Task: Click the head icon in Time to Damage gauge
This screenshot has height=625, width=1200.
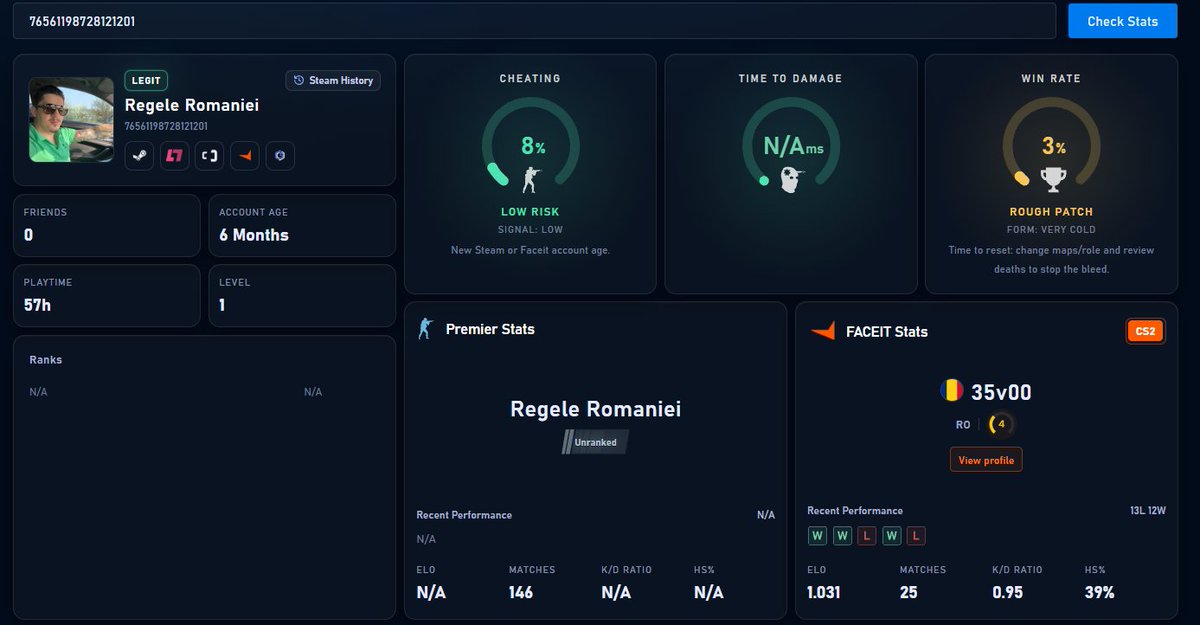Action: (790, 181)
